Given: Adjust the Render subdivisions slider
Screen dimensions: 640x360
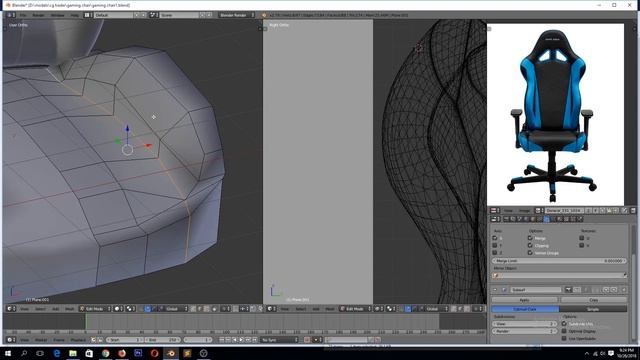Looking at the screenshot, I should (x=524, y=331).
